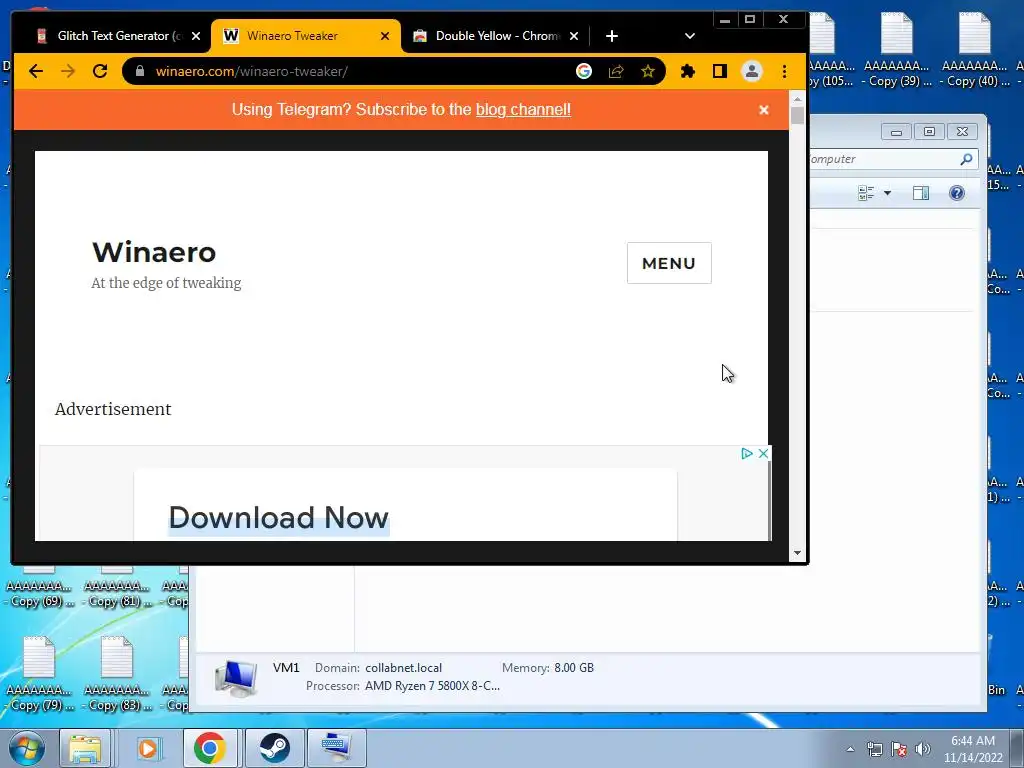The width and height of the screenshot is (1024, 768).
Task: Click the share page icon
Action: (616, 71)
